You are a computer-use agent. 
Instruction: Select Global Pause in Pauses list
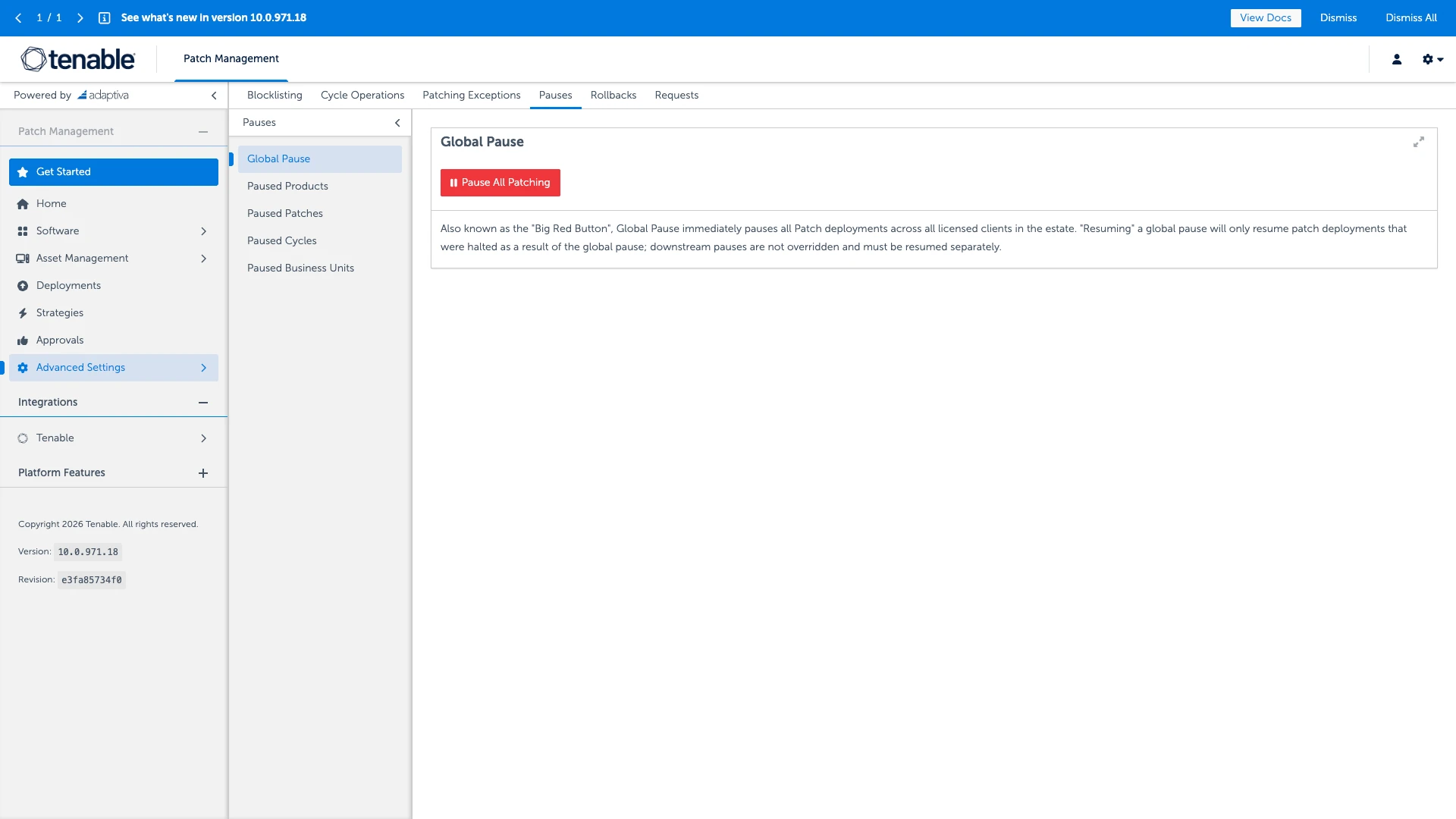pyautogui.click(x=320, y=159)
